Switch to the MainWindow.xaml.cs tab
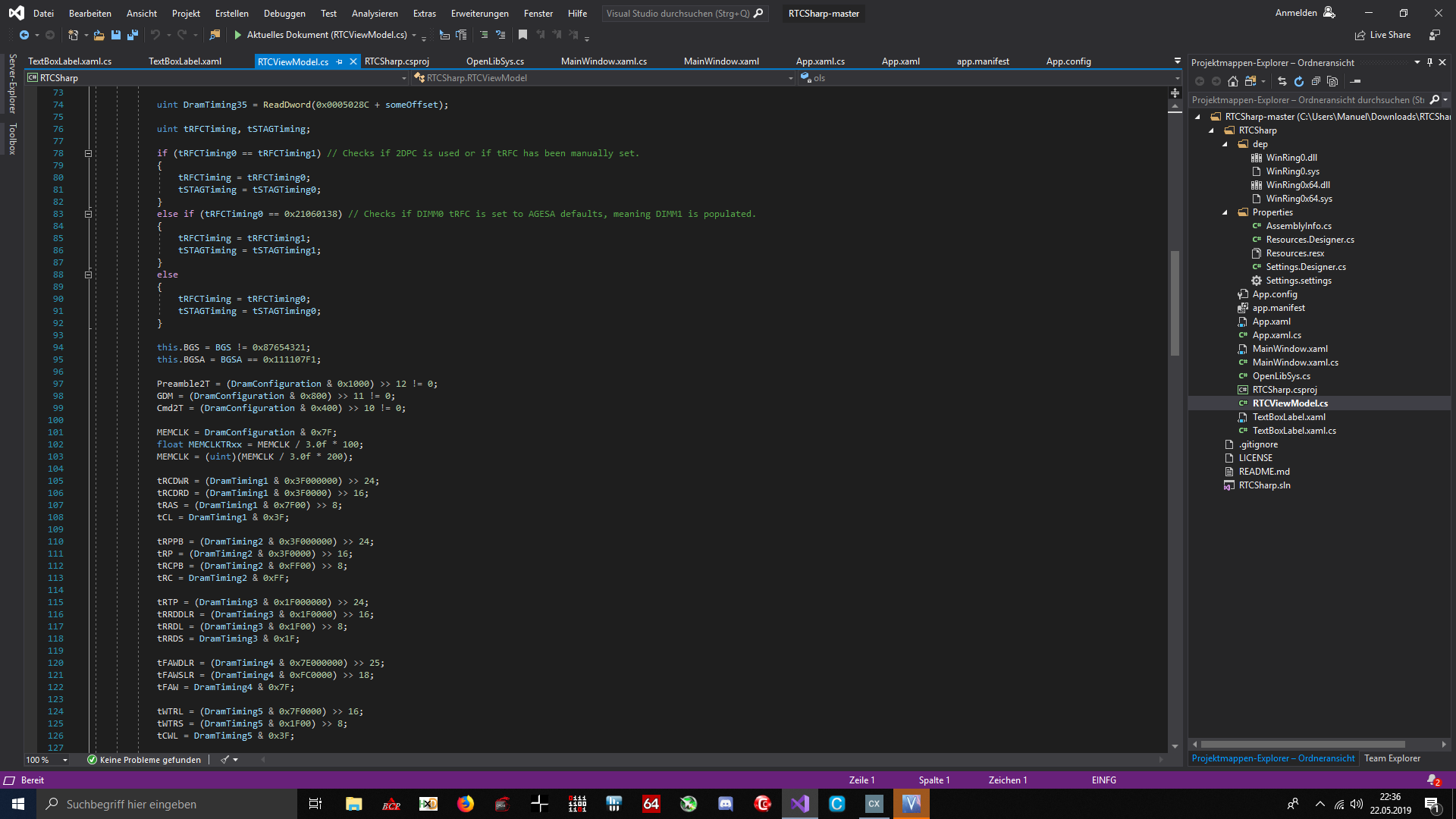Image resolution: width=1456 pixels, height=819 pixels. coord(604,61)
